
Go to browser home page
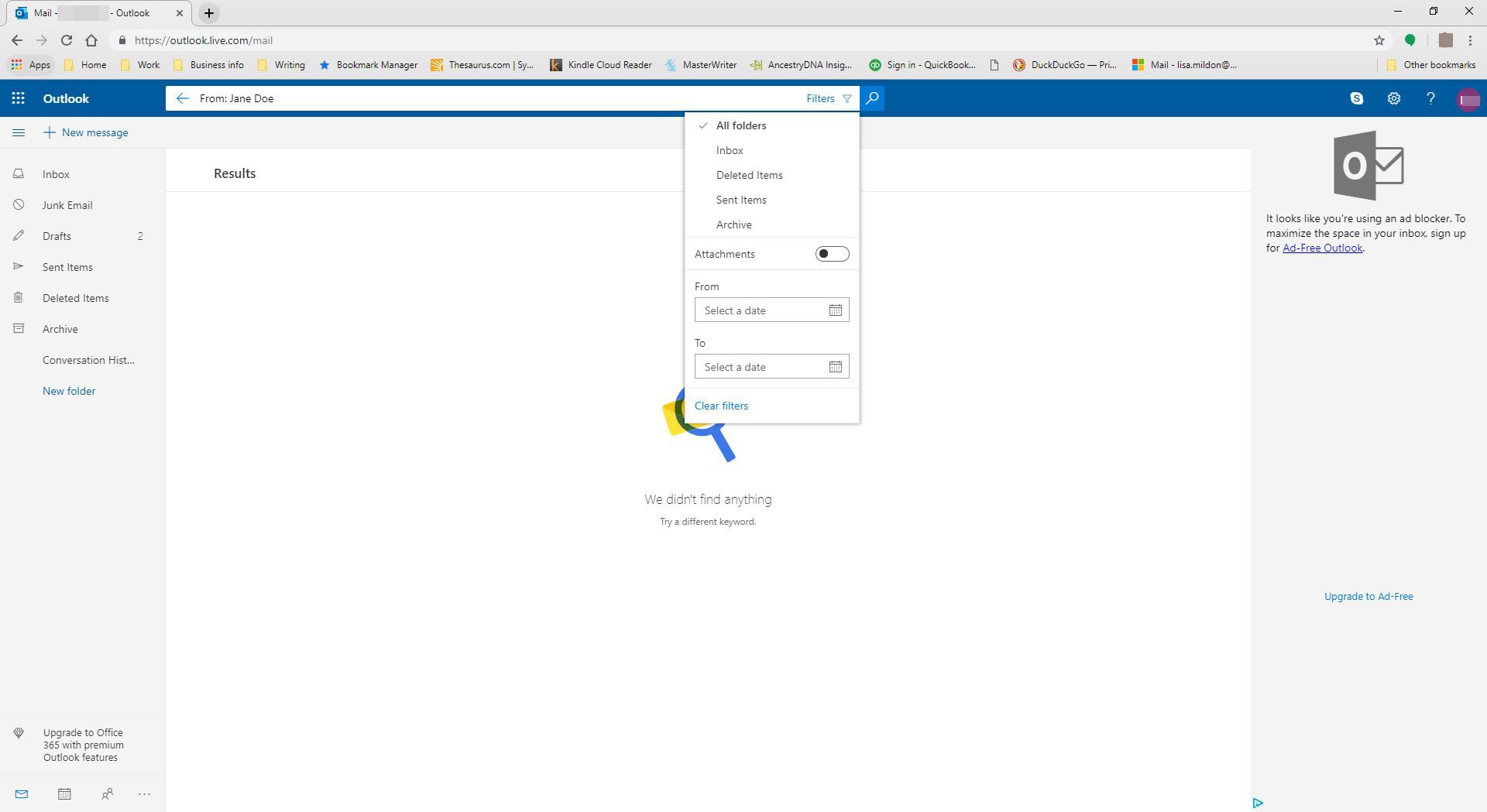point(91,40)
